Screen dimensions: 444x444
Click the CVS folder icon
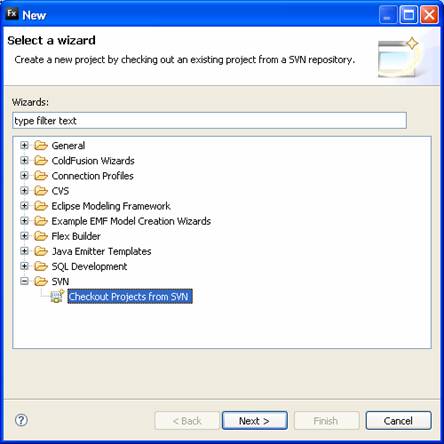(x=41, y=191)
